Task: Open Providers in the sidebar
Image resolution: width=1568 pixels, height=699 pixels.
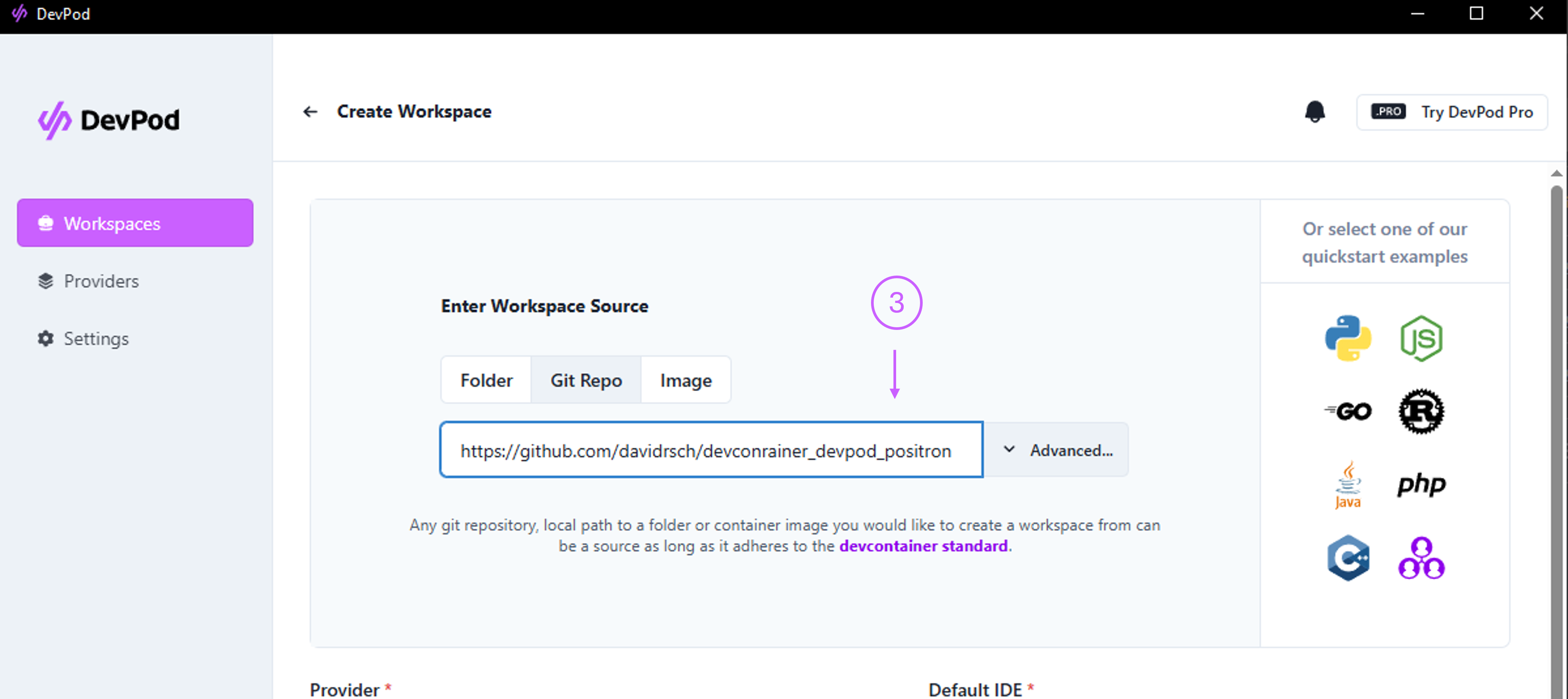Action: pyautogui.click(x=101, y=281)
